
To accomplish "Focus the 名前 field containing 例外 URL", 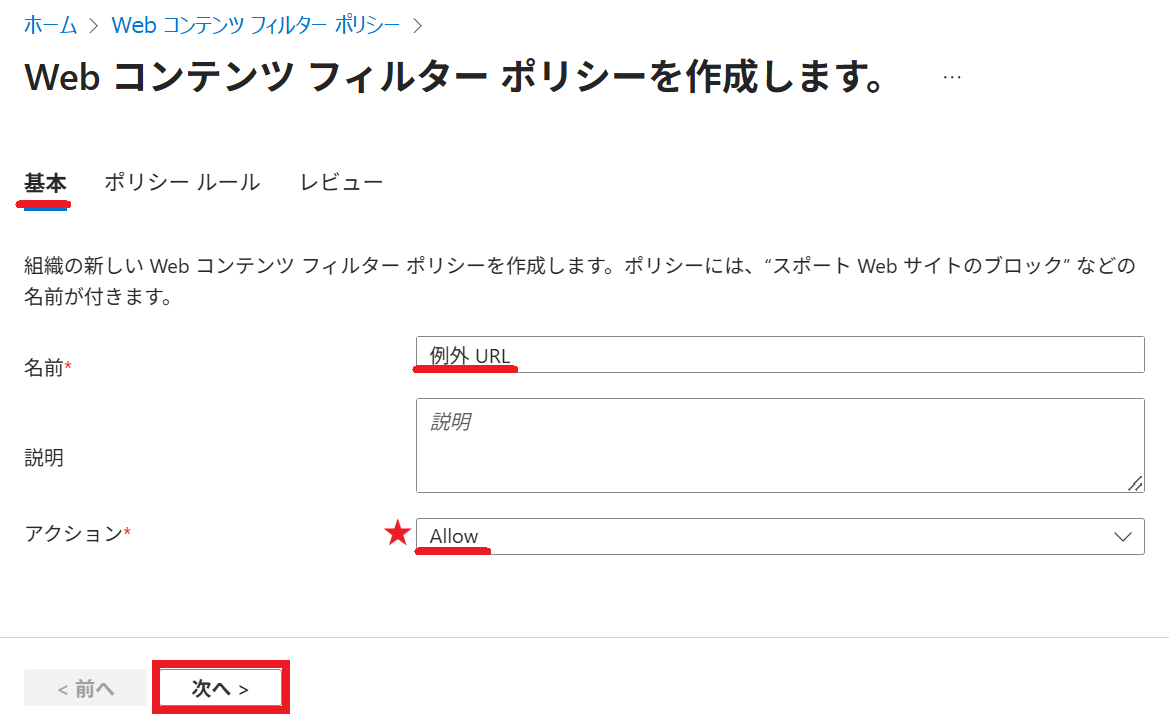I will [780, 355].
